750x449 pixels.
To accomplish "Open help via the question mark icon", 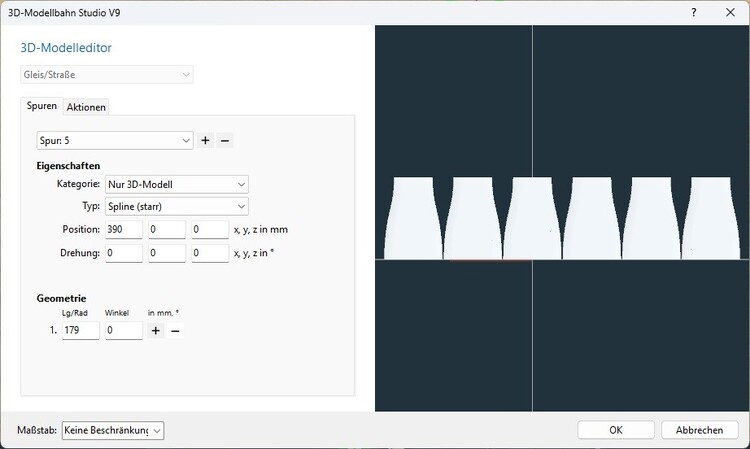I will click(x=694, y=12).
